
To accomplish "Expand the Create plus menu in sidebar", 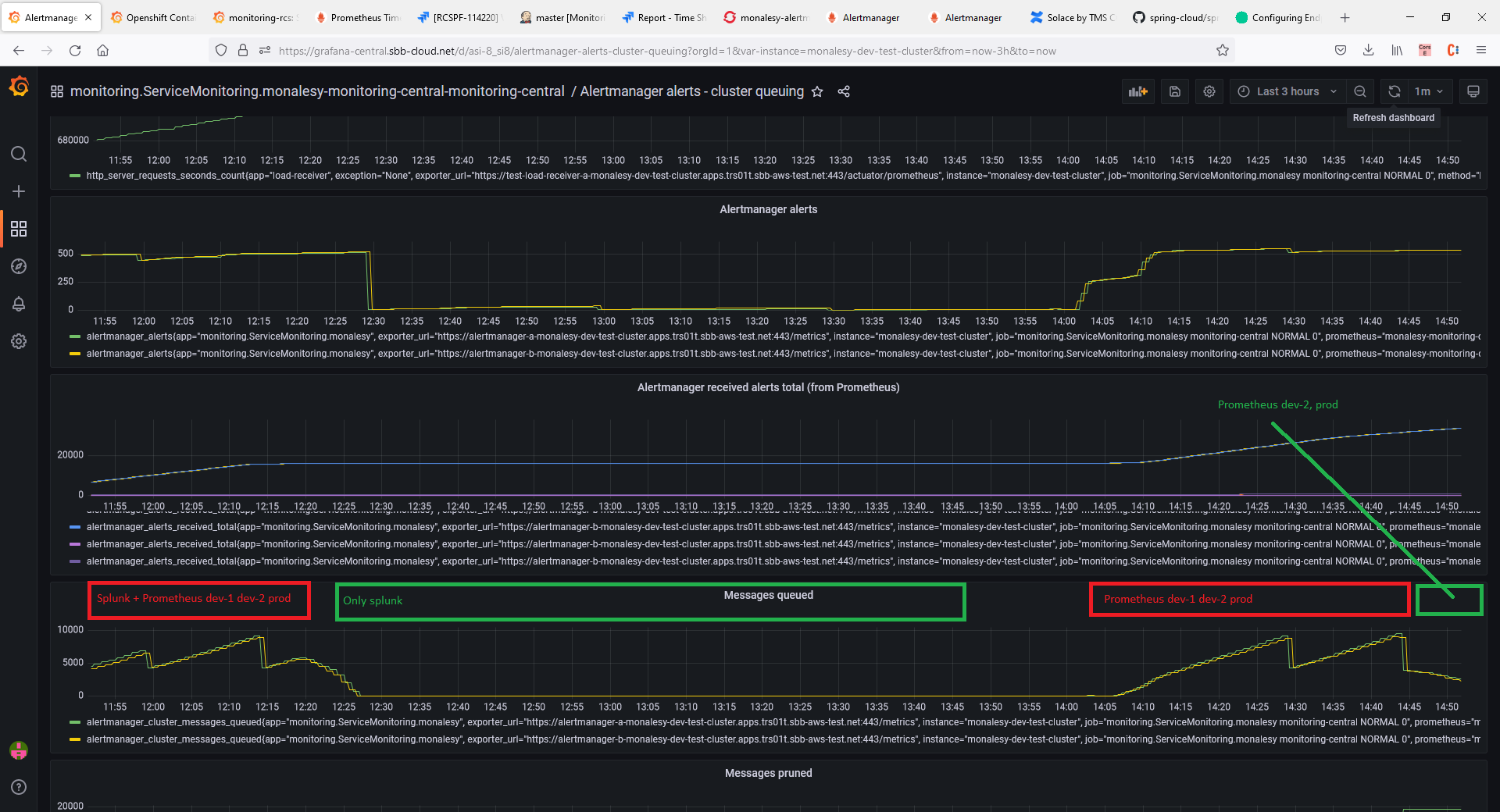I will (x=19, y=191).
